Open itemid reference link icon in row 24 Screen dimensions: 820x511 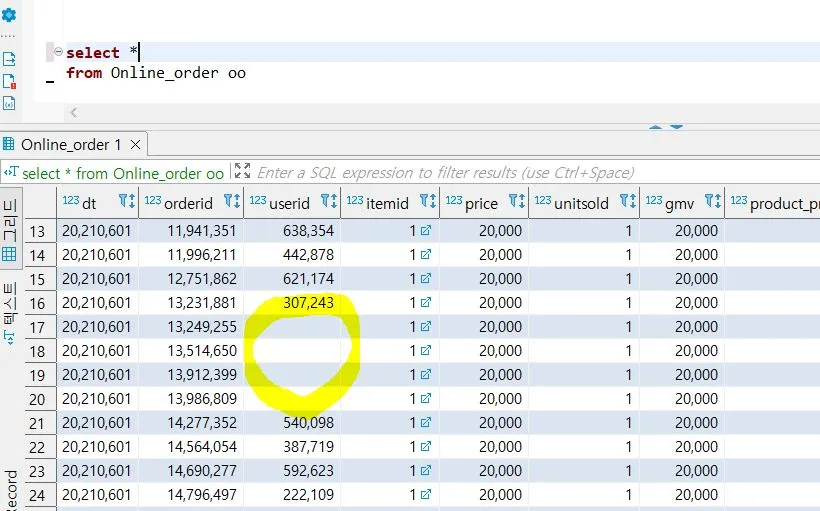point(426,494)
